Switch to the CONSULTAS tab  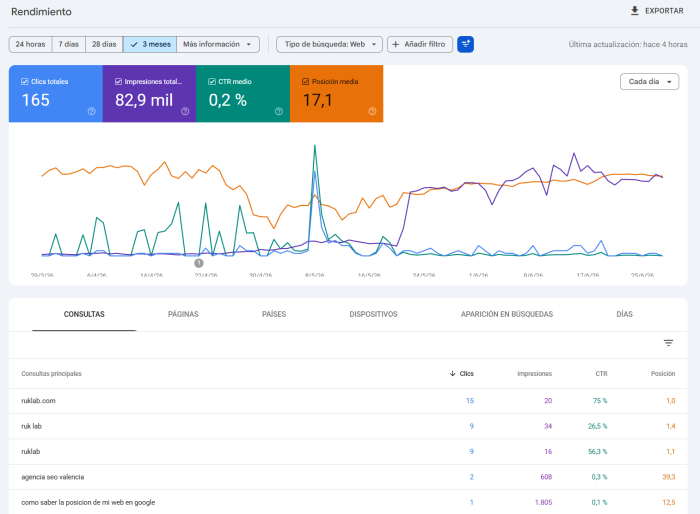84,314
